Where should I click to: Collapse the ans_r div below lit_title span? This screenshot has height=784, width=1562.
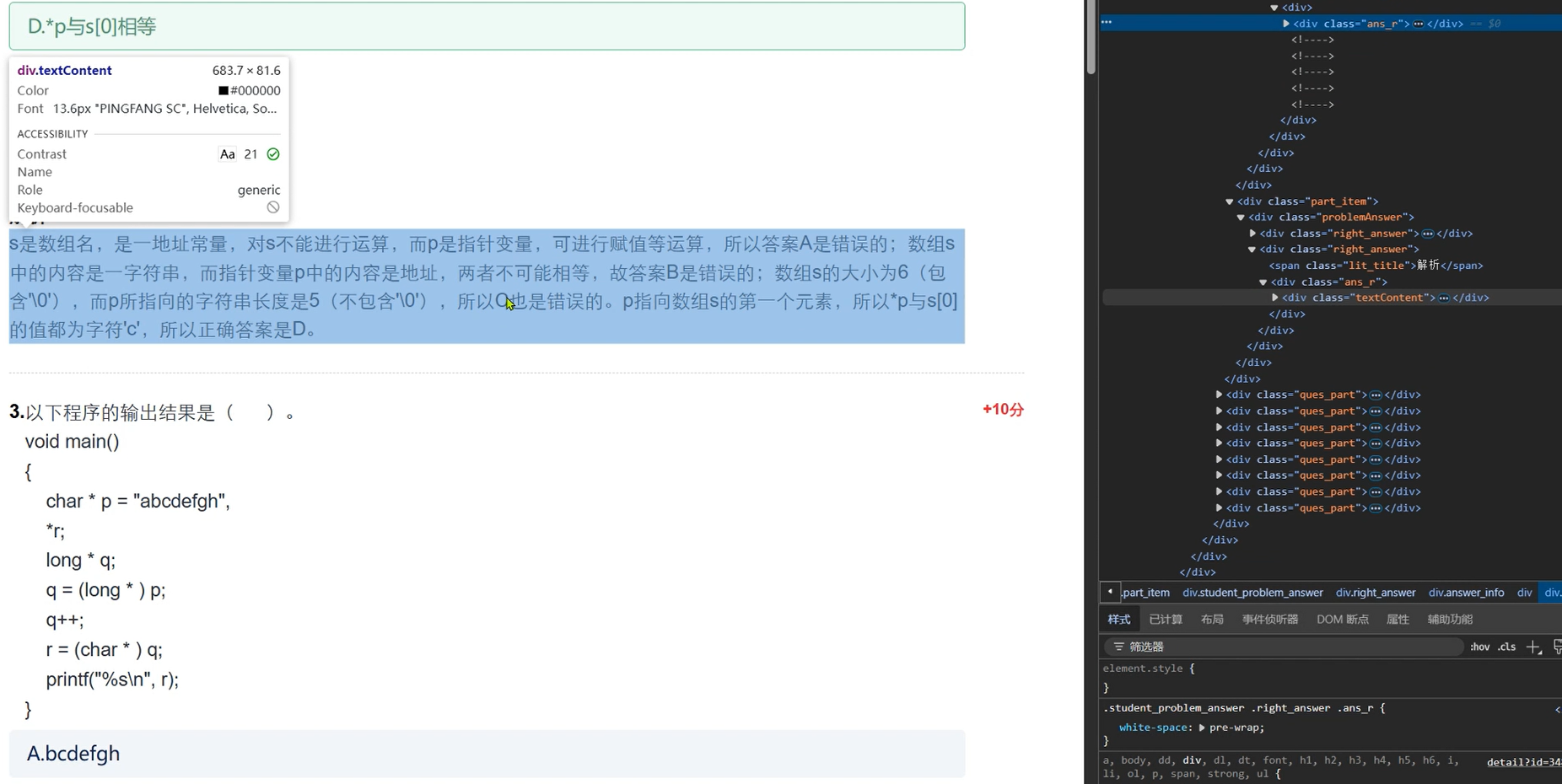[x=1263, y=282]
